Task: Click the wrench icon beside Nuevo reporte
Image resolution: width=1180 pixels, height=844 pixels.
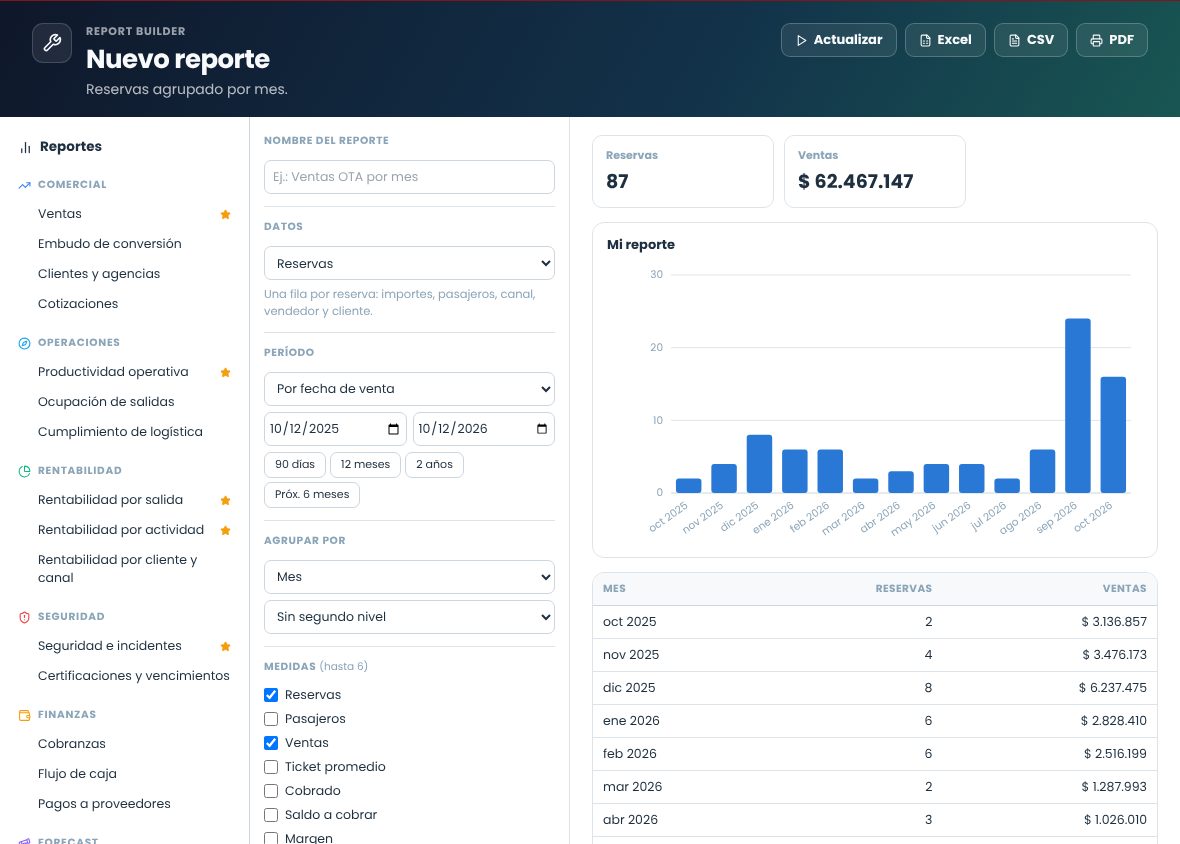Action: point(52,43)
